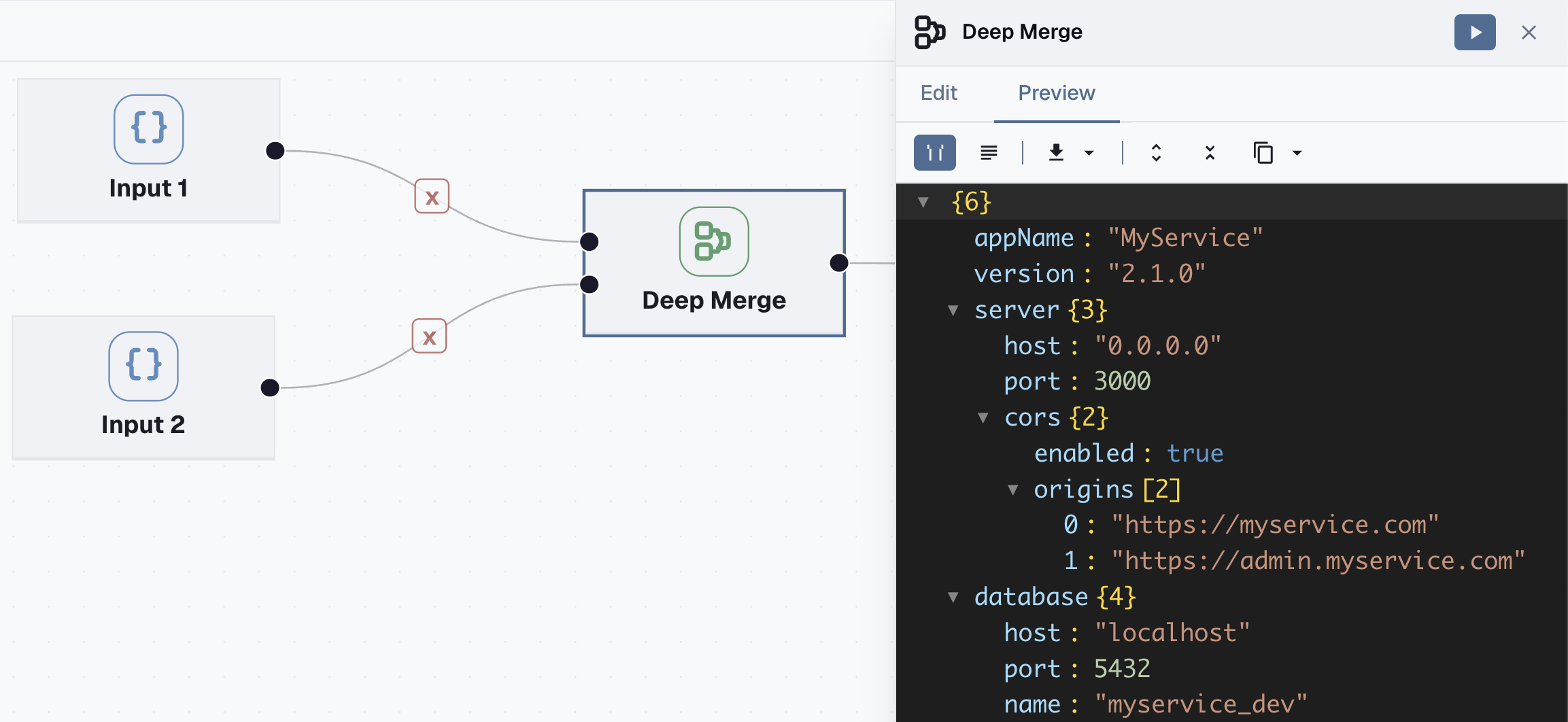
Task: Open the copy options dropdown arrow
Action: coord(1297,153)
